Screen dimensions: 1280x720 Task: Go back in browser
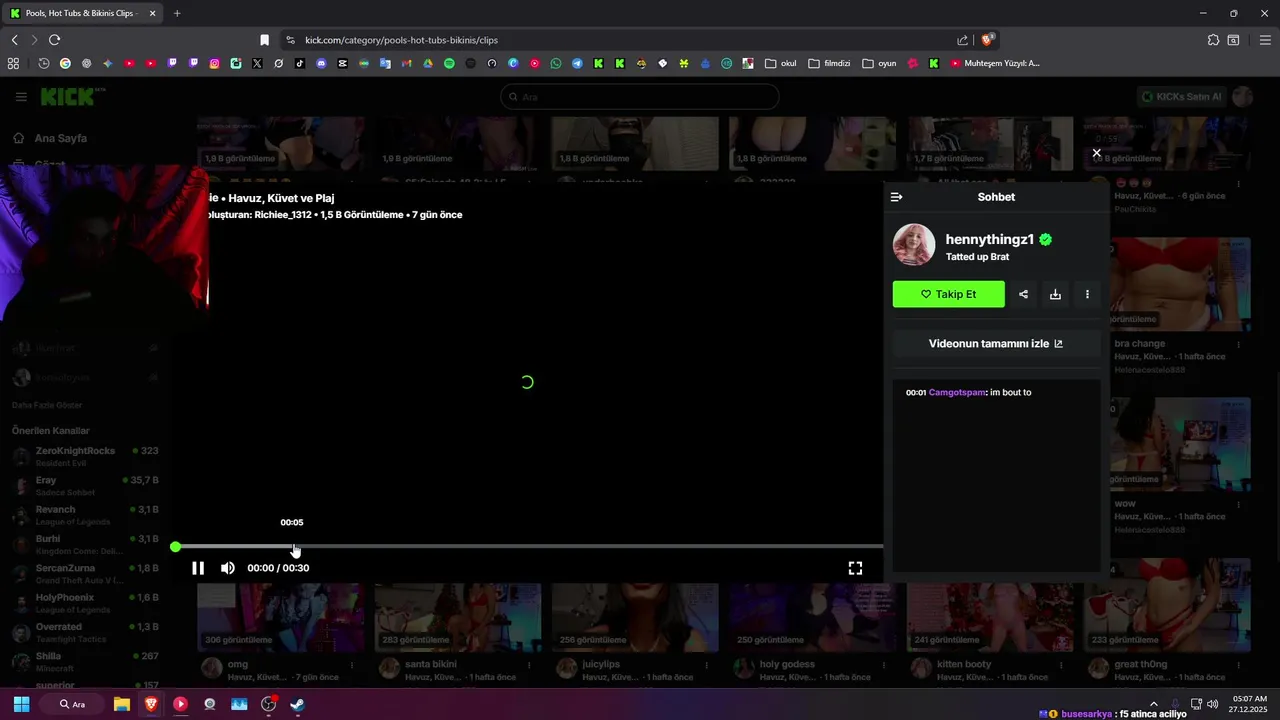point(14,40)
